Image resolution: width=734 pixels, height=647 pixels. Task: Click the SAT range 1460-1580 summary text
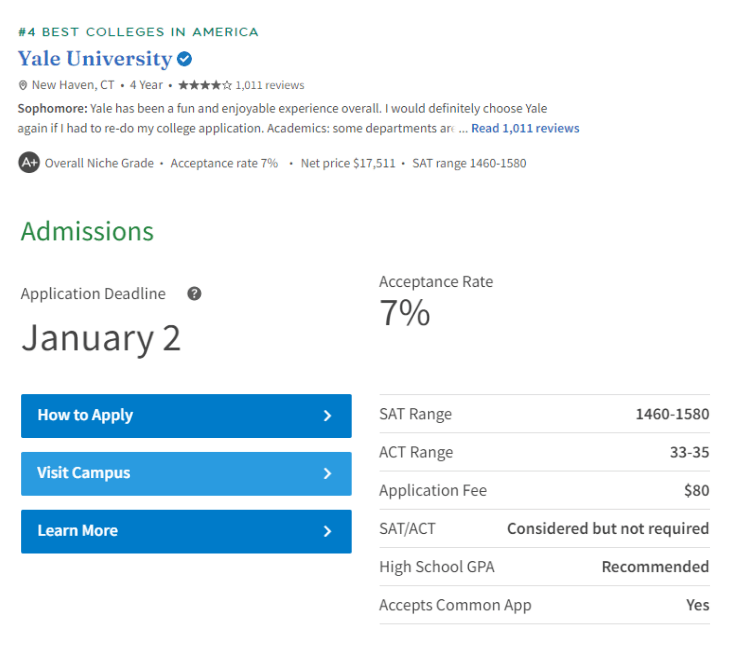click(469, 163)
